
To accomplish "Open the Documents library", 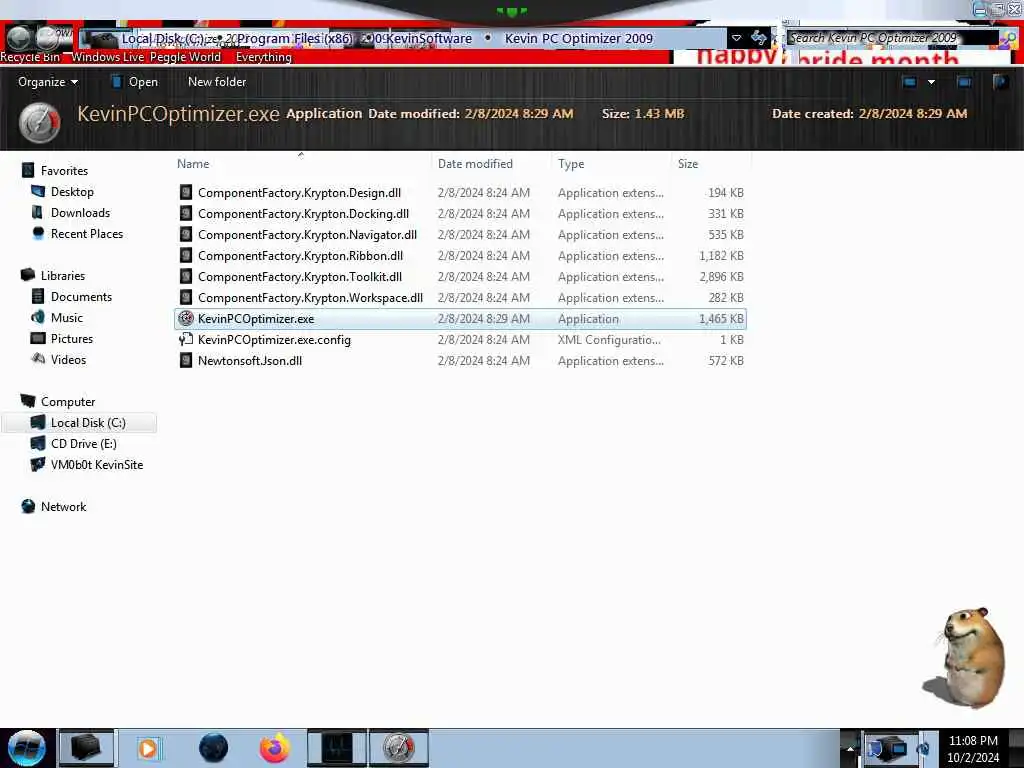I will 81,297.
